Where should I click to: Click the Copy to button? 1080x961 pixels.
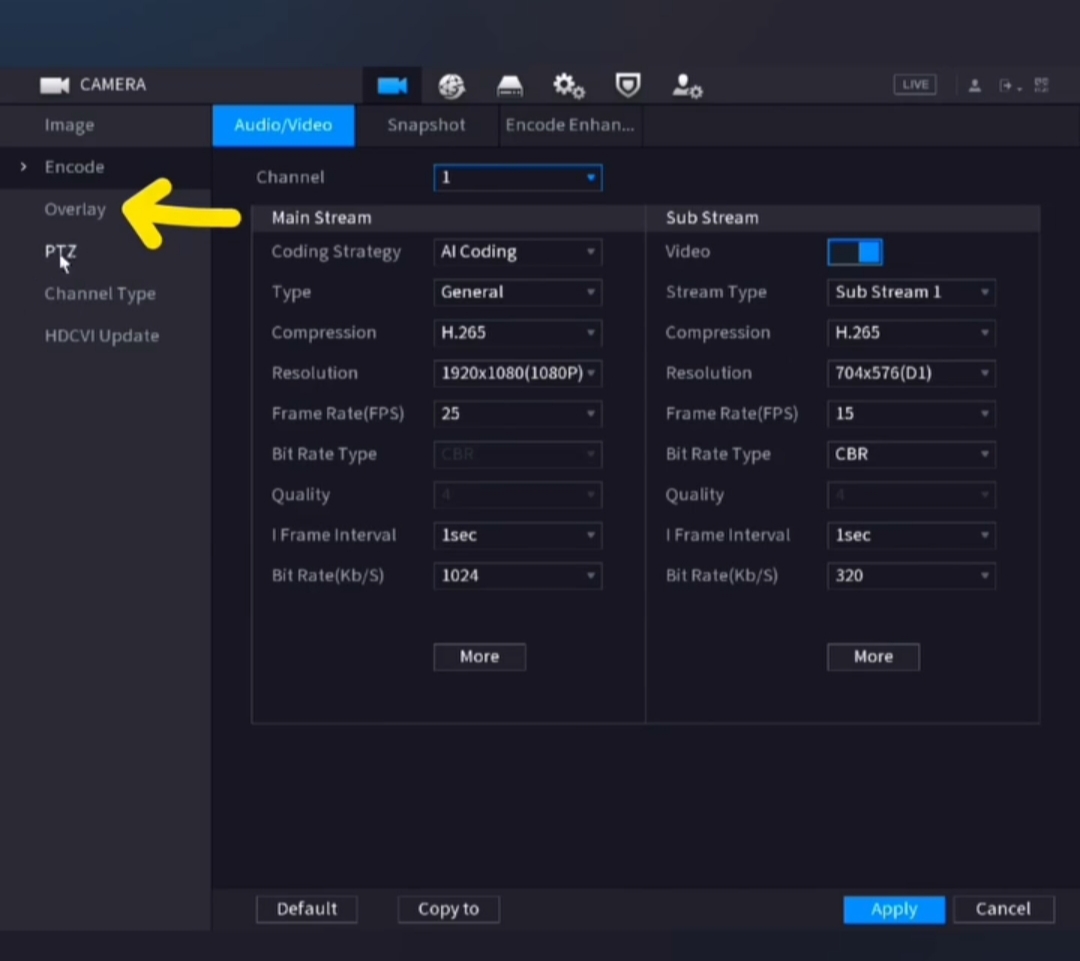pos(448,909)
